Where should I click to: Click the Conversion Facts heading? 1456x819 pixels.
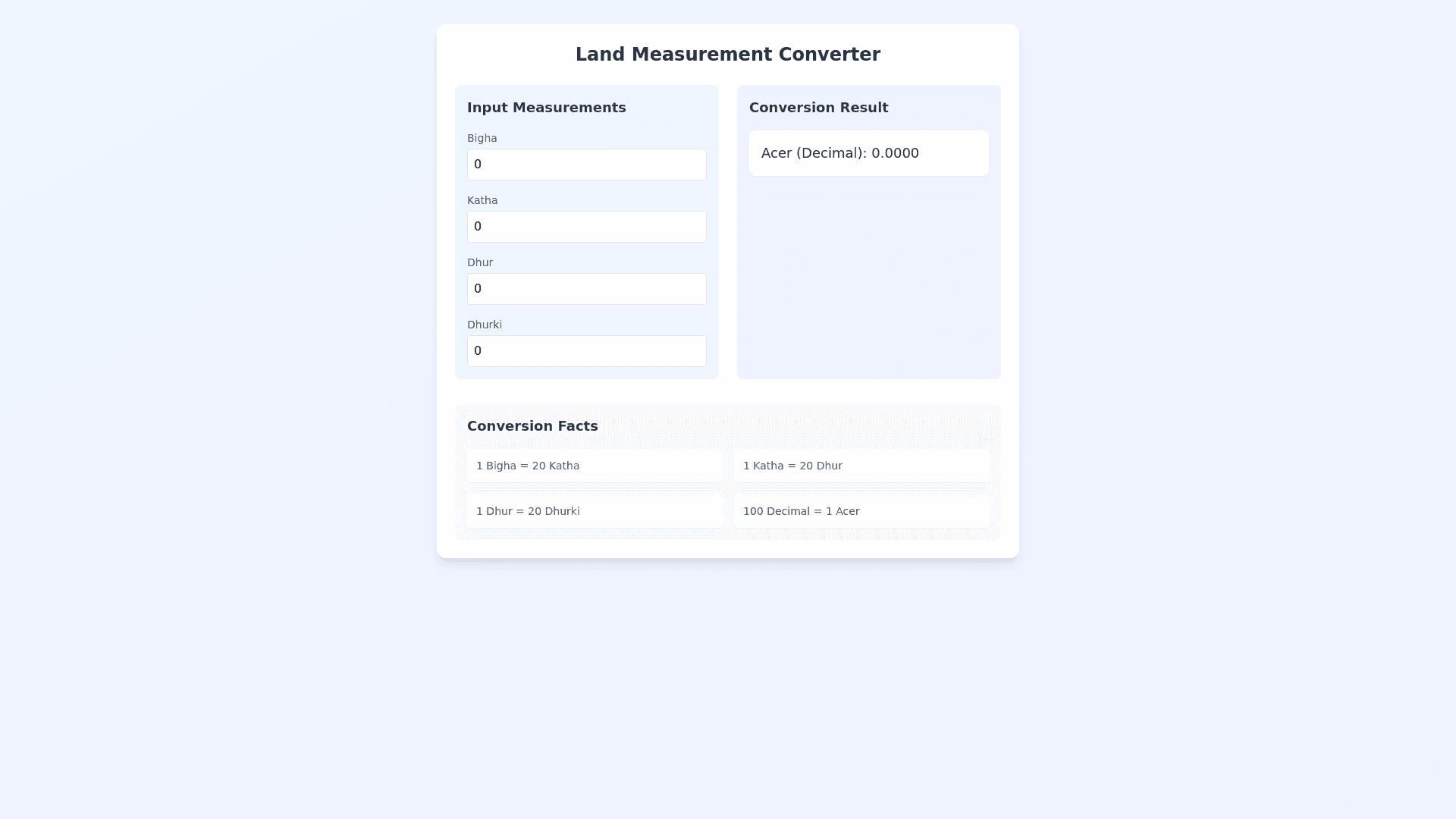coord(532,426)
